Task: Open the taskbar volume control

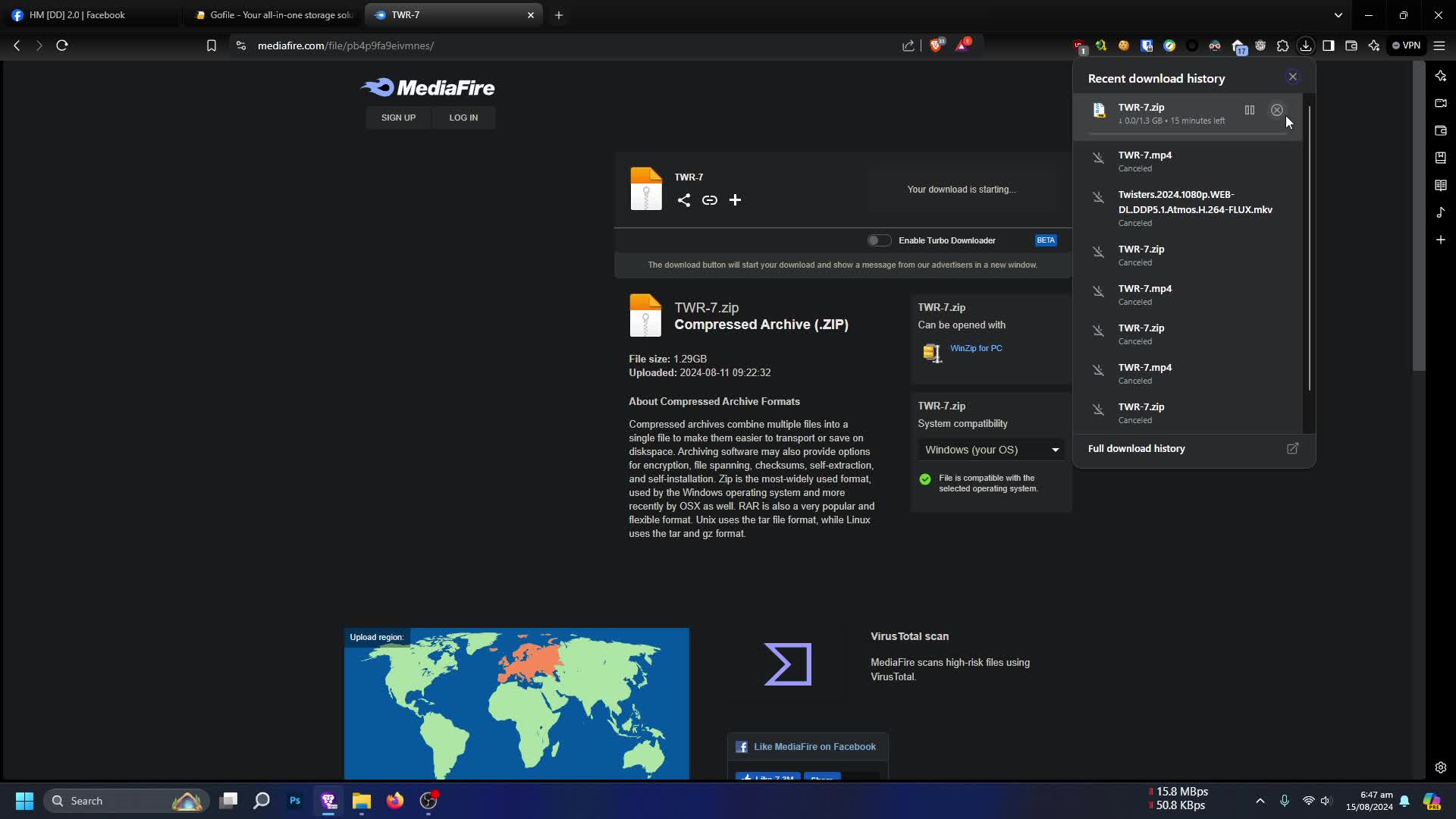Action: (1326, 801)
